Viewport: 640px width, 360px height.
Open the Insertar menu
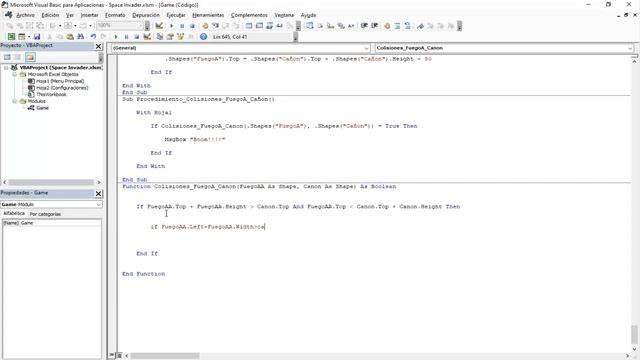(x=89, y=15)
